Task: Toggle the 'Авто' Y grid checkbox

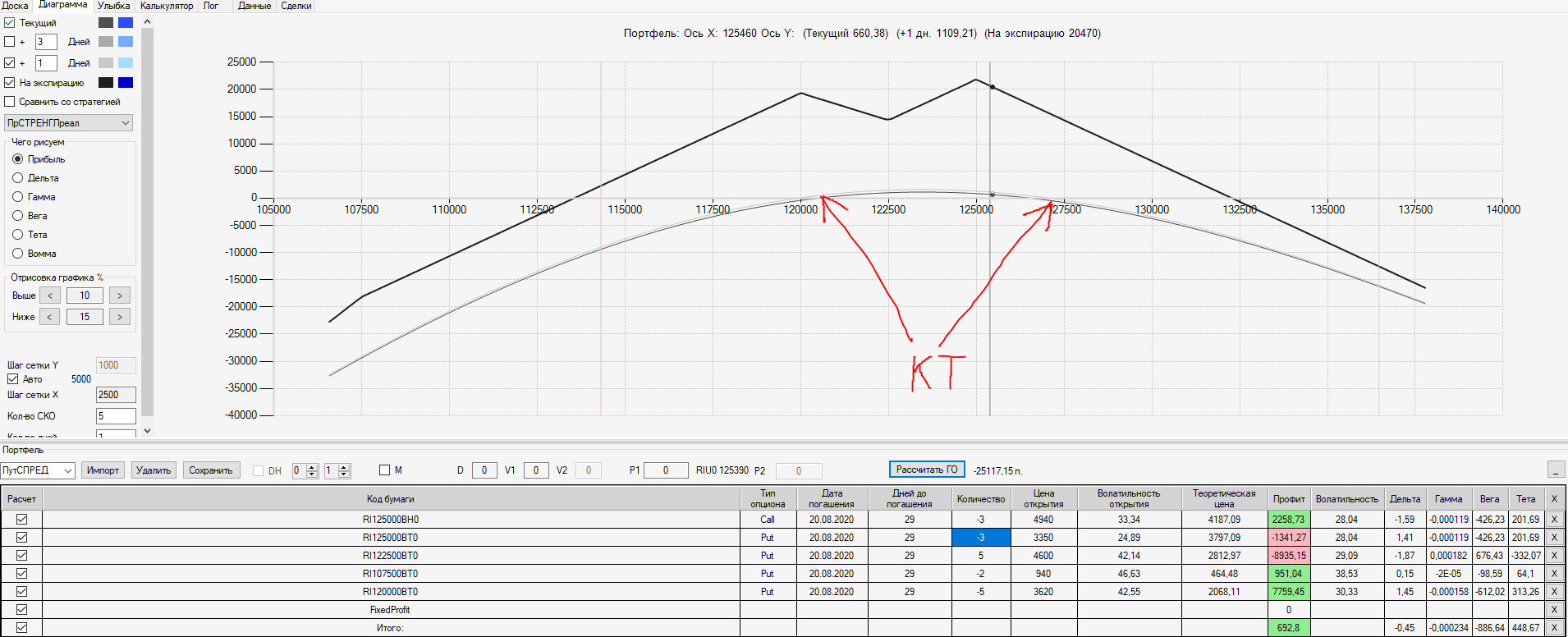Action: click(12, 379)
